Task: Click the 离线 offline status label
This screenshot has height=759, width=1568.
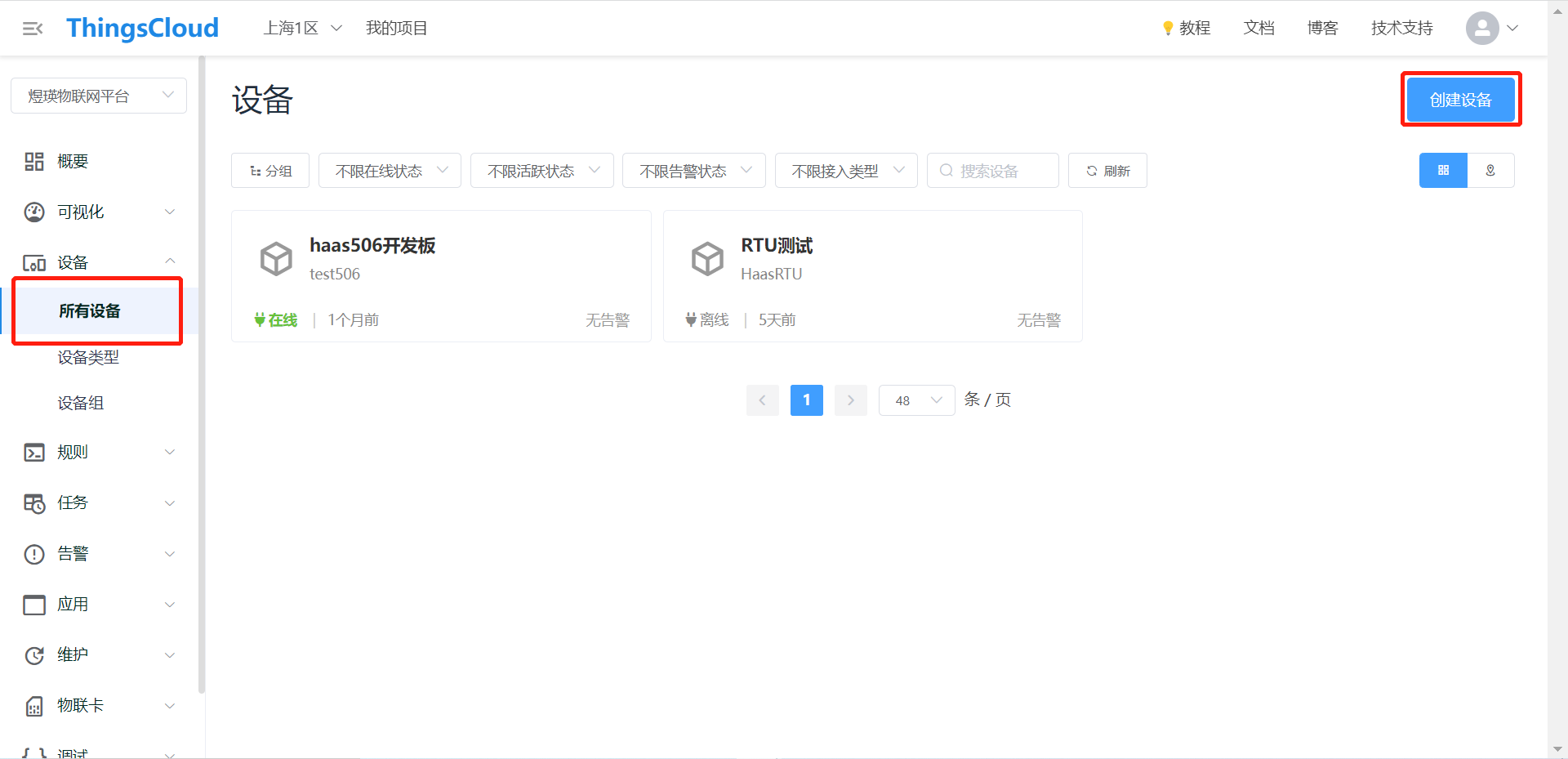Action: [x=707, y=320]
